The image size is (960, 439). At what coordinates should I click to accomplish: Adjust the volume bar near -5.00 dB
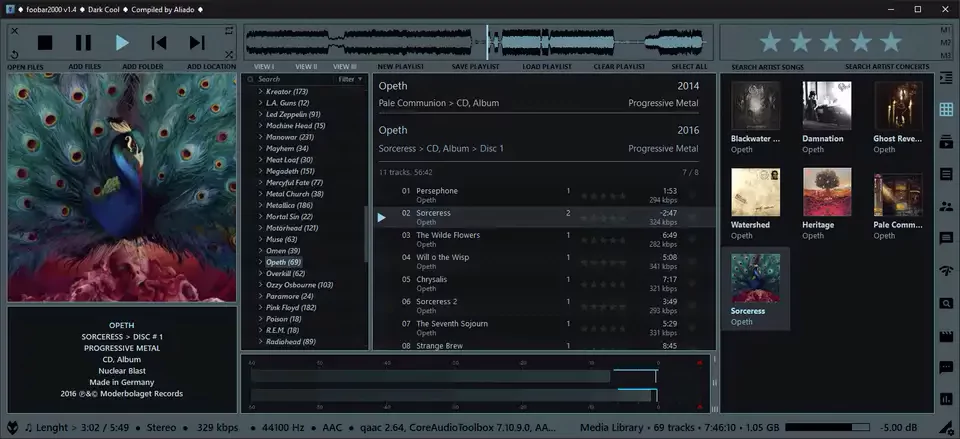[x=827, y=427]
